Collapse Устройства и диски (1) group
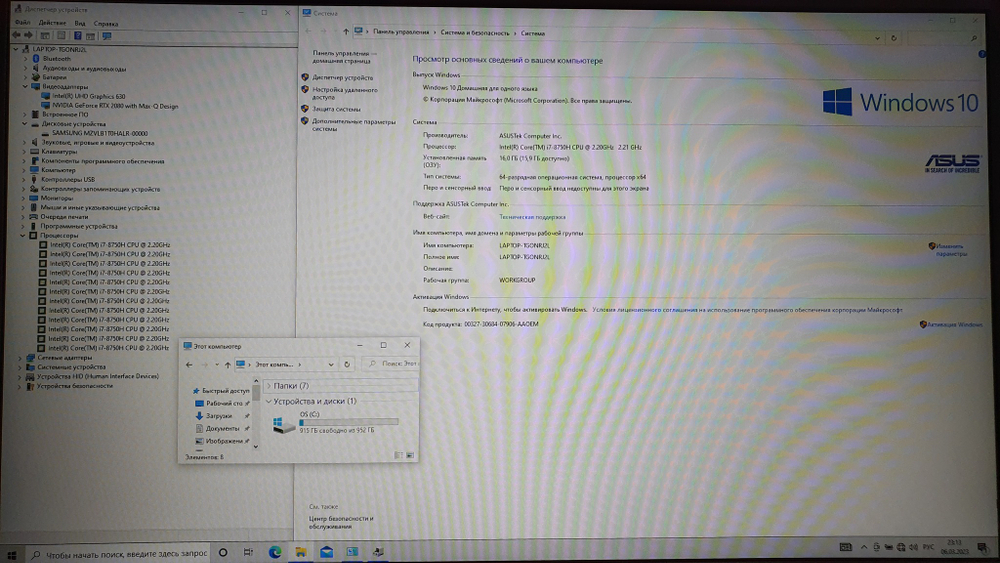 click(268, 401)
